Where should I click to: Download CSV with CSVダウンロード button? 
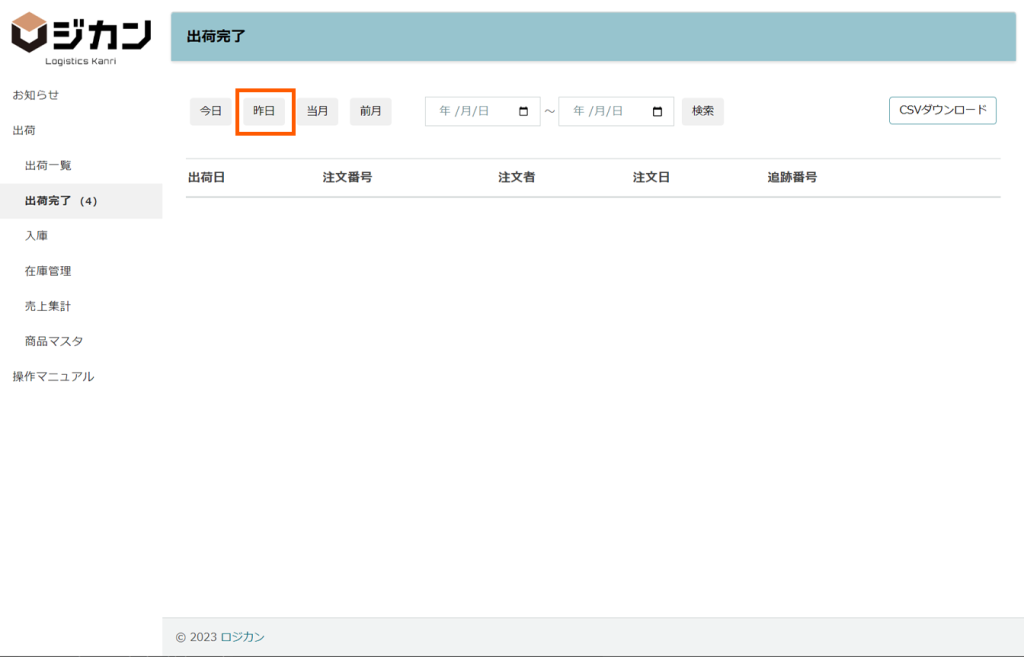(x=942, y=110)
